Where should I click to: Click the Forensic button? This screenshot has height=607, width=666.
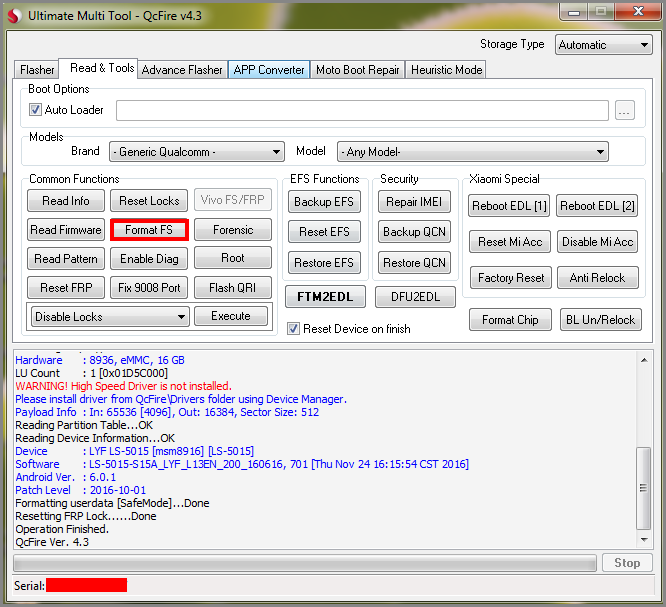(x=233, y=230)
